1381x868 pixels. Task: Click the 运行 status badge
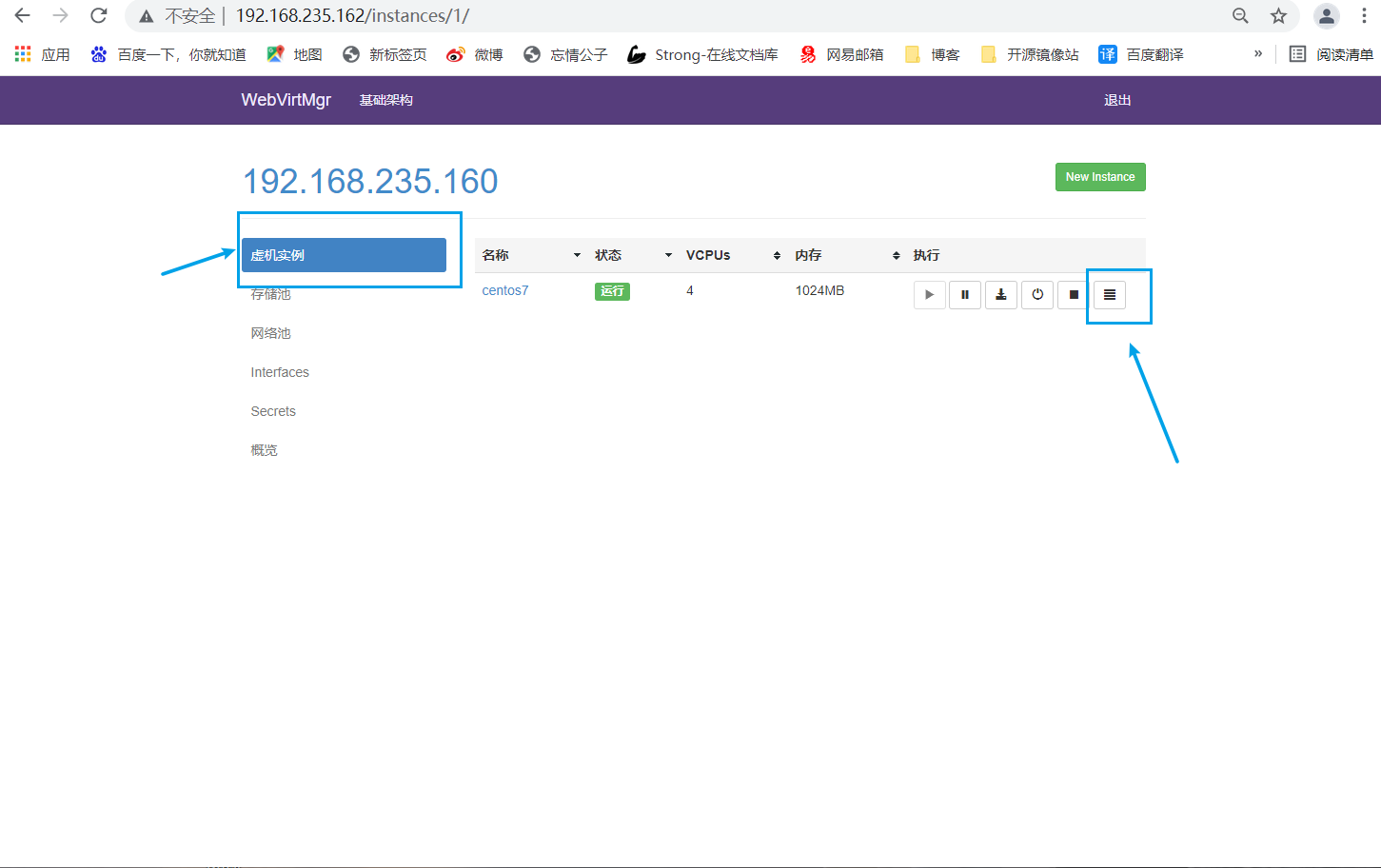[x=612, y=291]
